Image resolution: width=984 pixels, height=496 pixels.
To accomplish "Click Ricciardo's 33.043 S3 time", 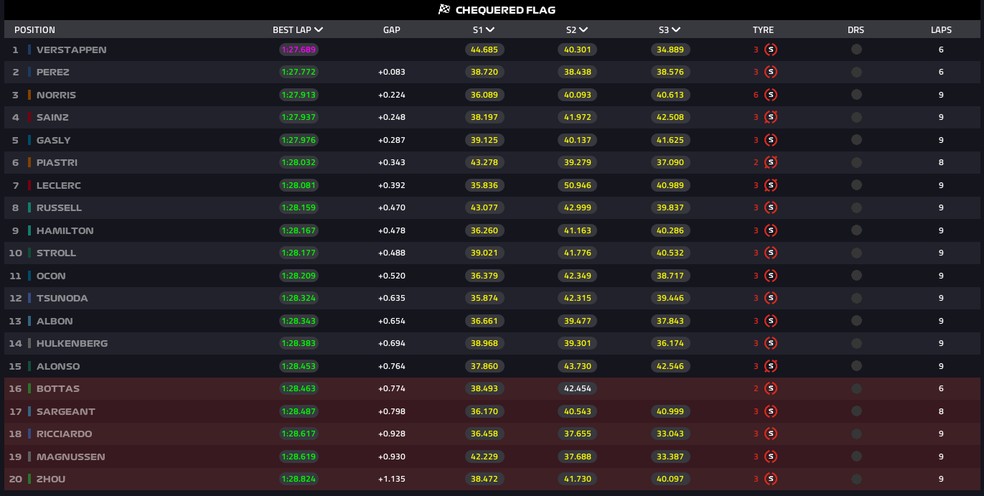I will [670, 434].
